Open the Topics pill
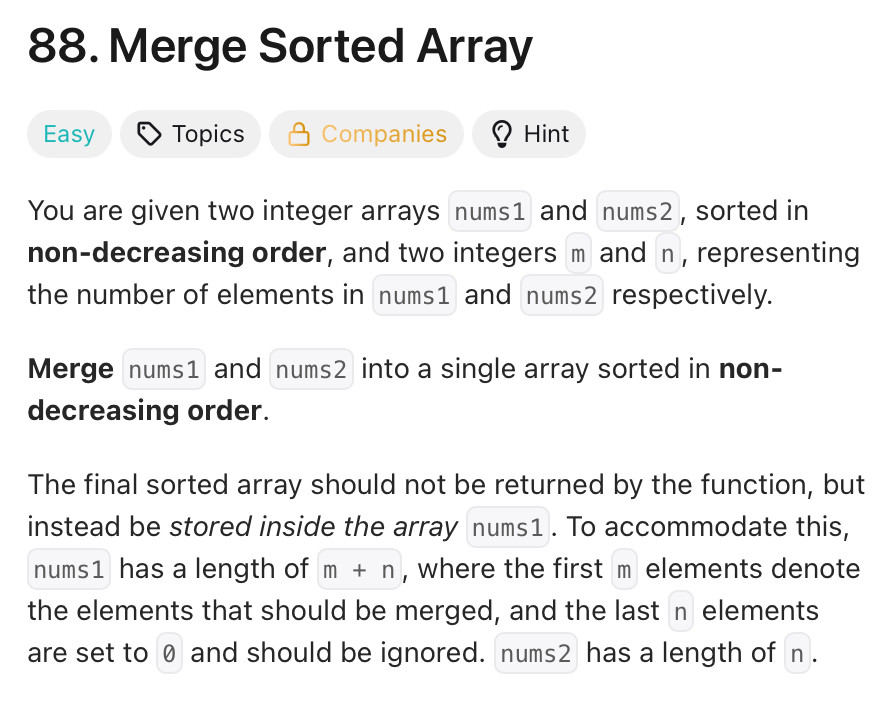This screenshot has height=725, width=890. click(190, 134)
